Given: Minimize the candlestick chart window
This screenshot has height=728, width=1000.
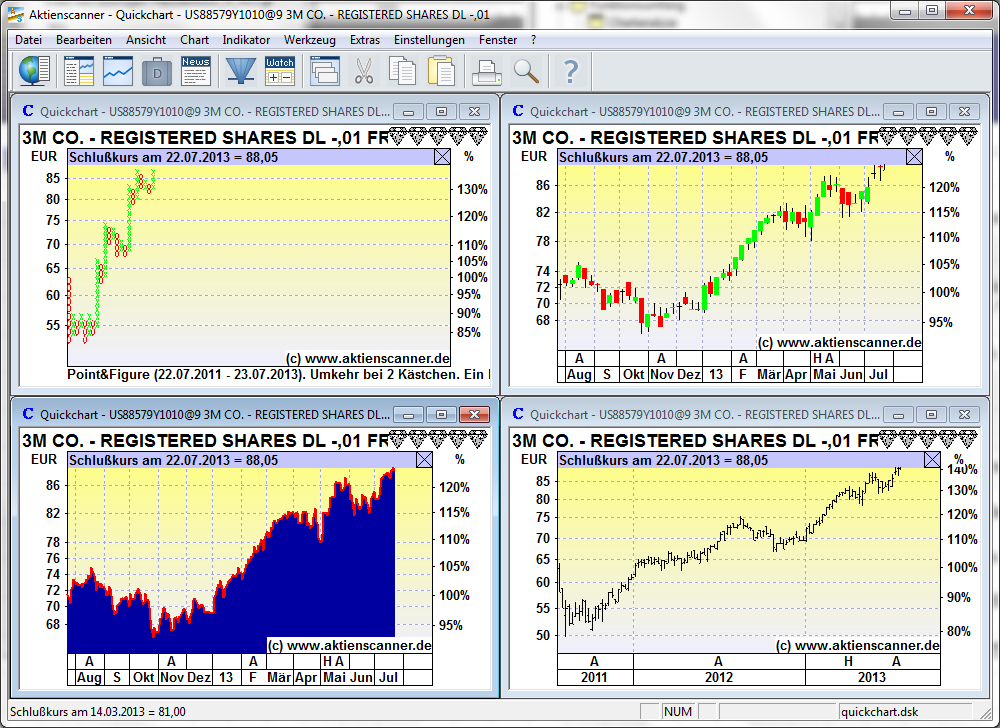Looking at the screenshot, I should 899,112.
